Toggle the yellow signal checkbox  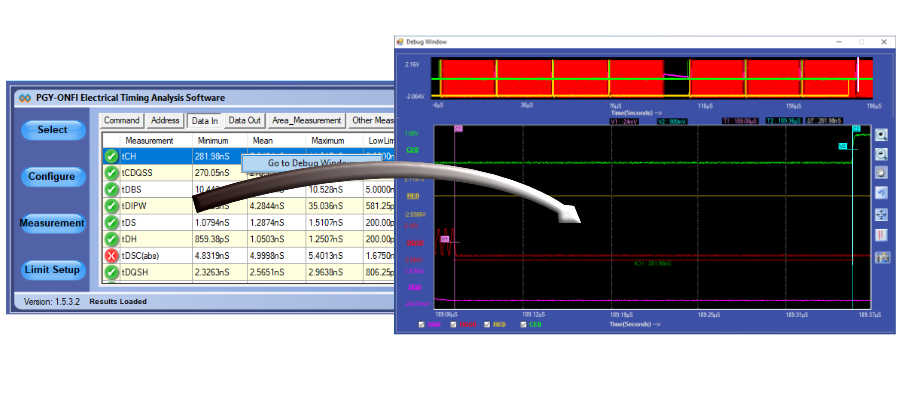pyautogui.click(x=487, y=325)
